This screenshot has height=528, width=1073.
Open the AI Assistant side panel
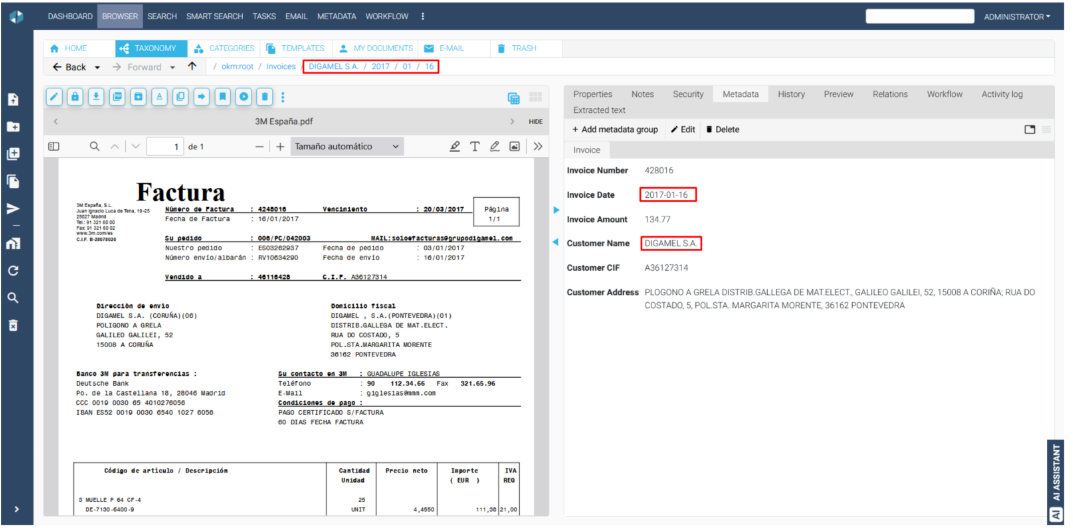(x=1055, y=480)
